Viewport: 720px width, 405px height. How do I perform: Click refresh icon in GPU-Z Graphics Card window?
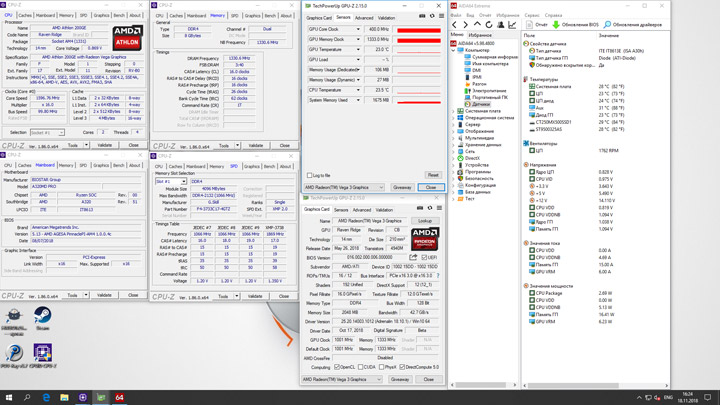coord(430,208)
